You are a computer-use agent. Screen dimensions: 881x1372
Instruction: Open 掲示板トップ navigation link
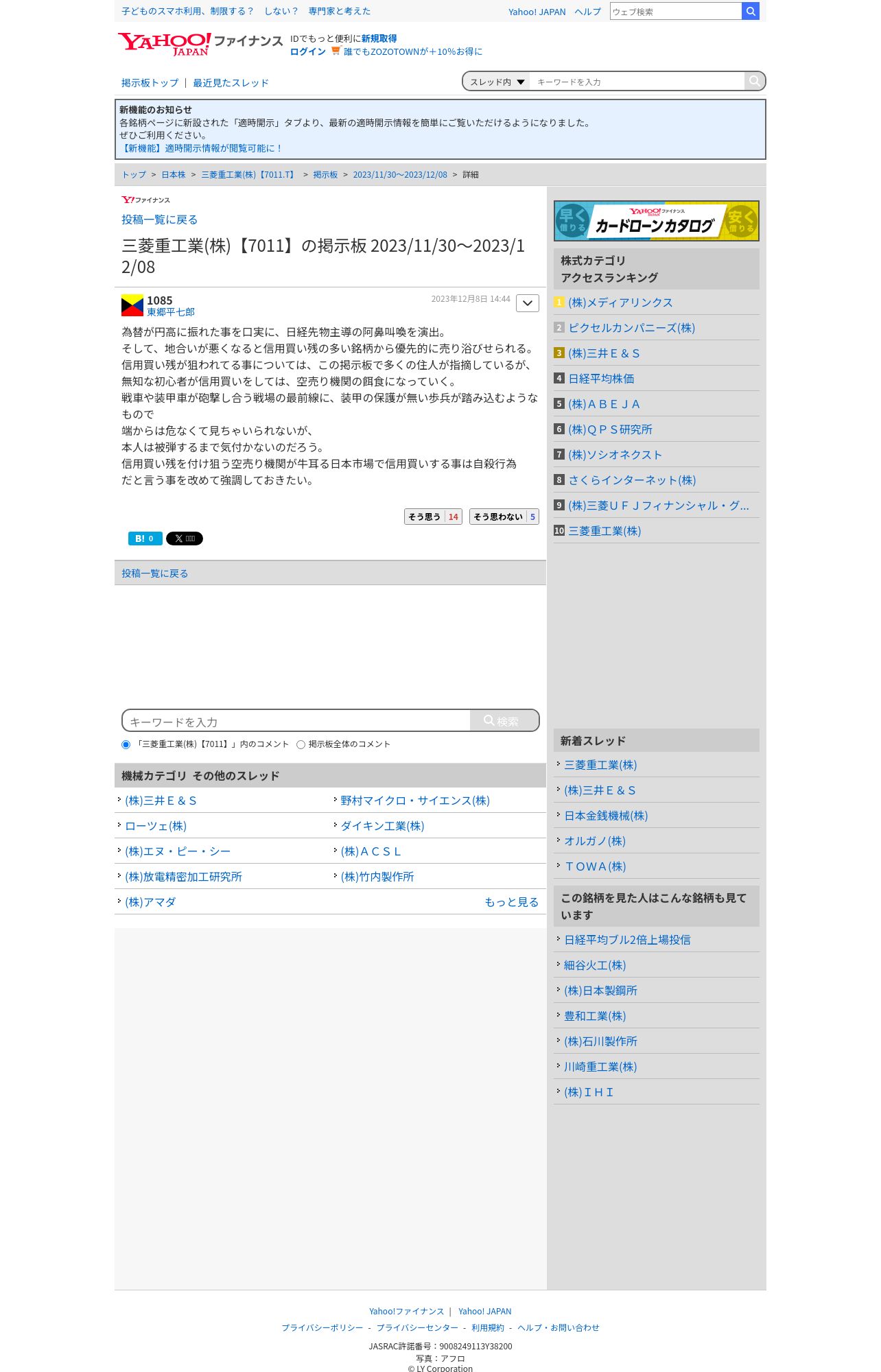[150, 83]
